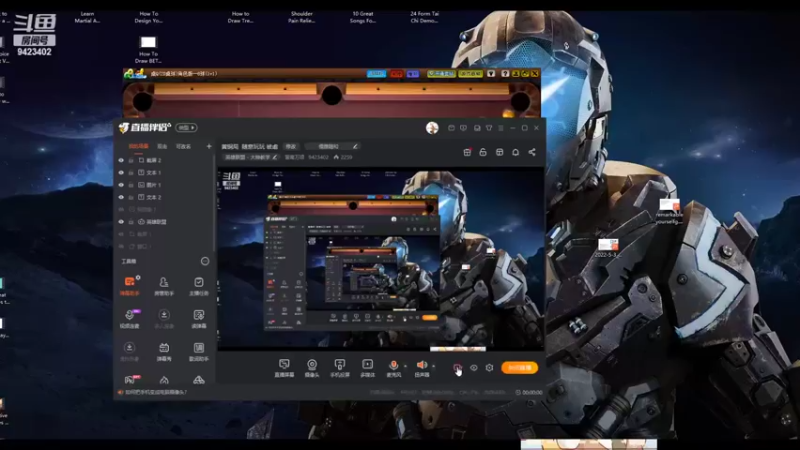The width and height of the screenshot is (800, 450).
Task: Click the tip link in status bar
Action: (156, 392)
